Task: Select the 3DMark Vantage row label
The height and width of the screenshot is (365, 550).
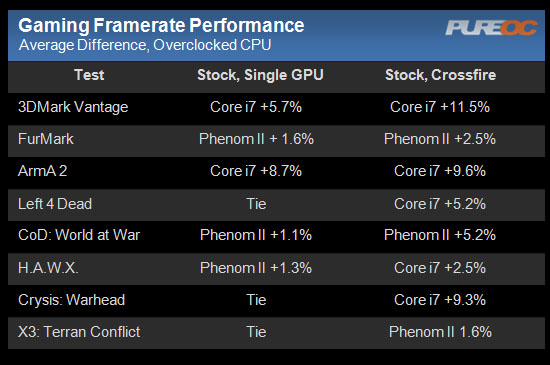Action: point(73,107)
